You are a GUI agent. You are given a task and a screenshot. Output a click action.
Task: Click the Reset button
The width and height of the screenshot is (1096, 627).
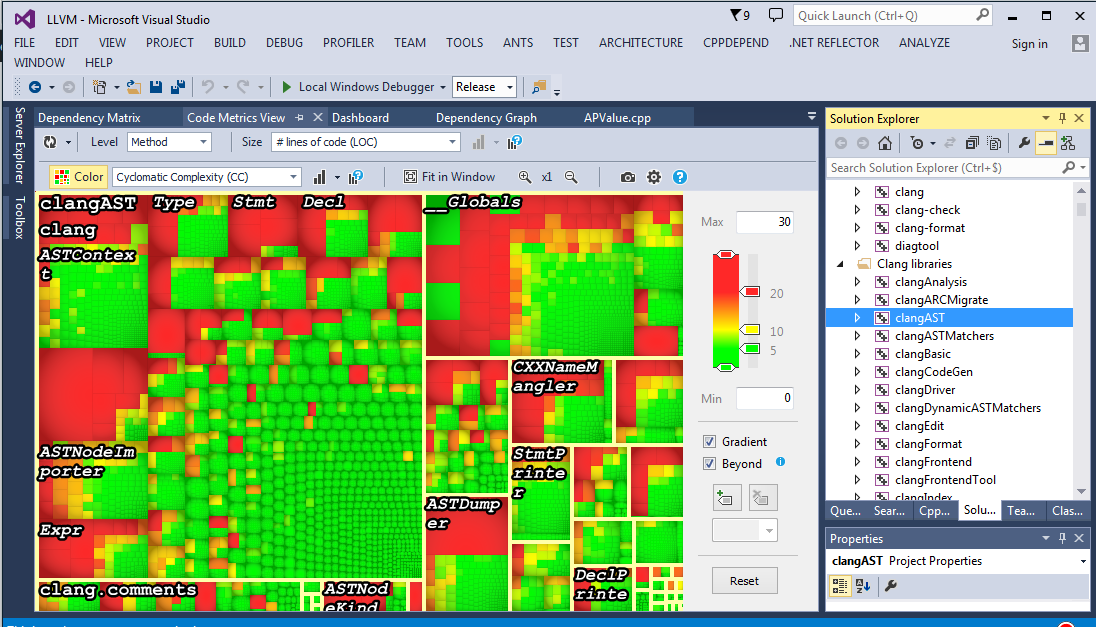point(744,581)
